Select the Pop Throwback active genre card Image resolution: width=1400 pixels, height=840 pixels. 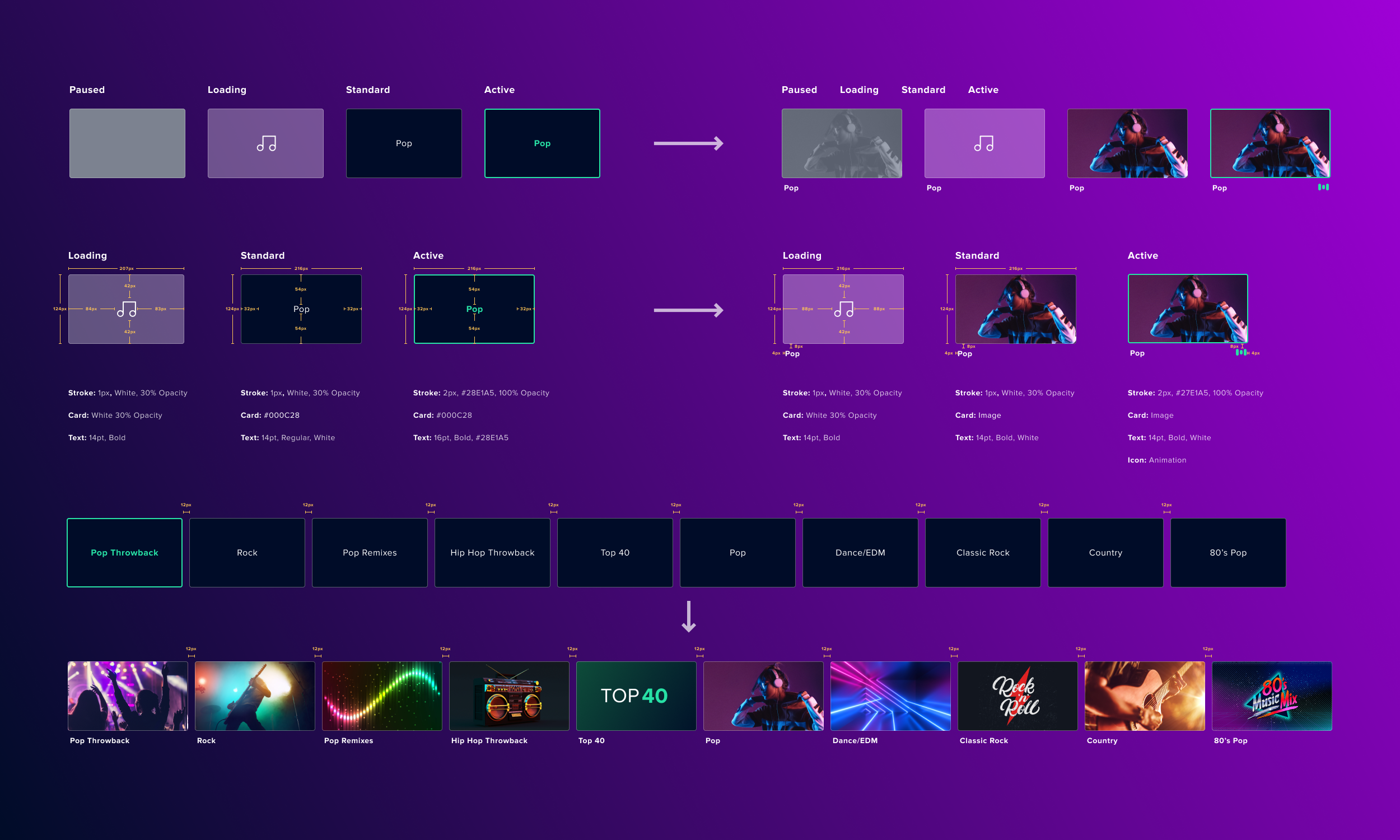(x=124, y=553)
